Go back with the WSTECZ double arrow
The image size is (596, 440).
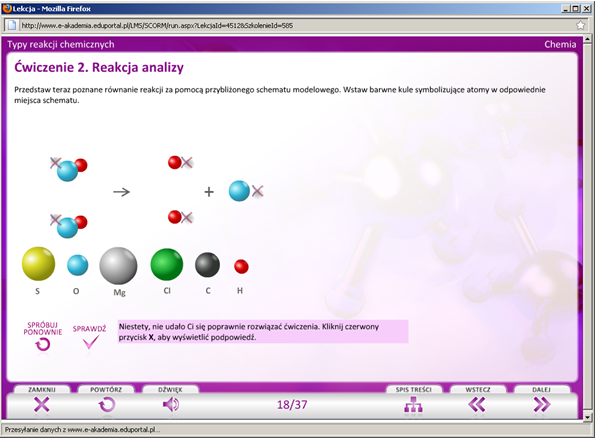click(x=477, y=404)
